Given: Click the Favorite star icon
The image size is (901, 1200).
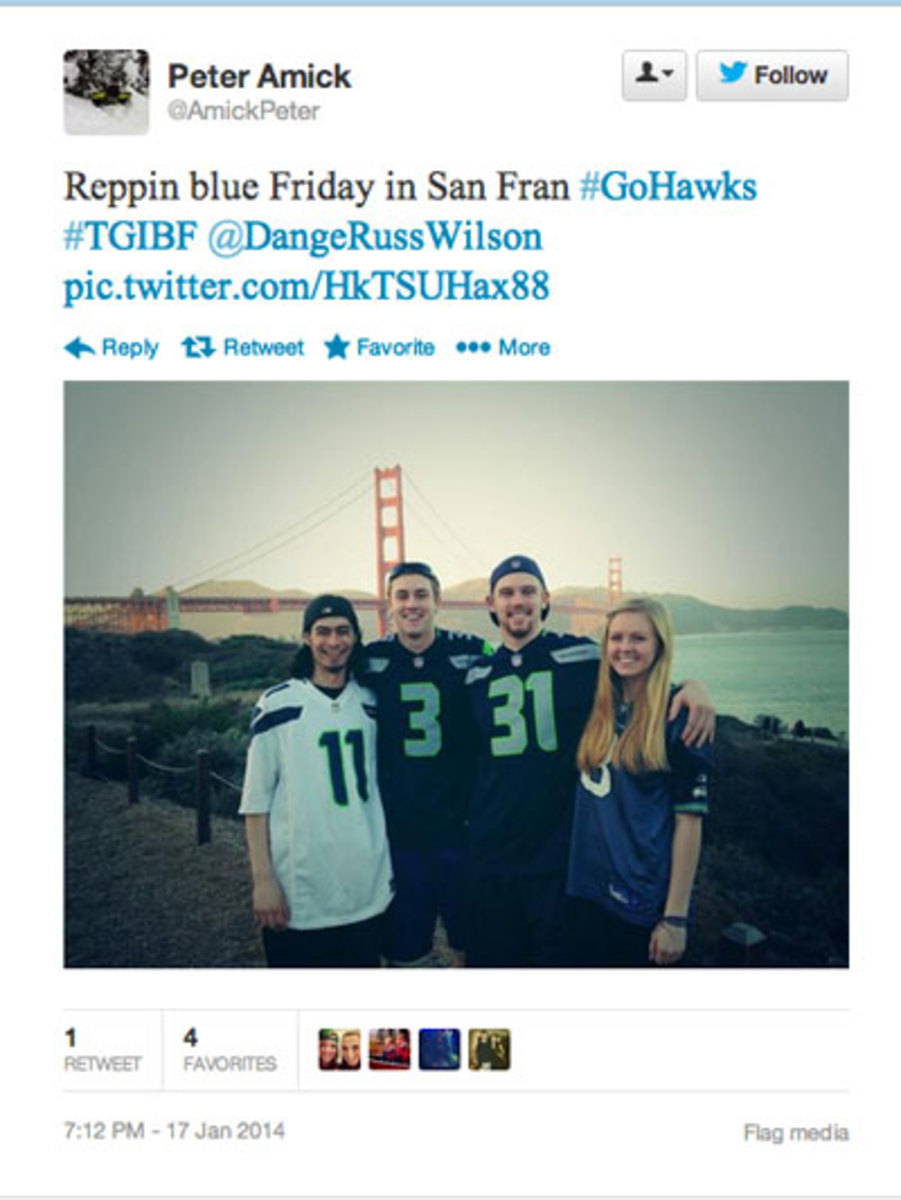Looking at the screenshot, I should click(337, 347).
